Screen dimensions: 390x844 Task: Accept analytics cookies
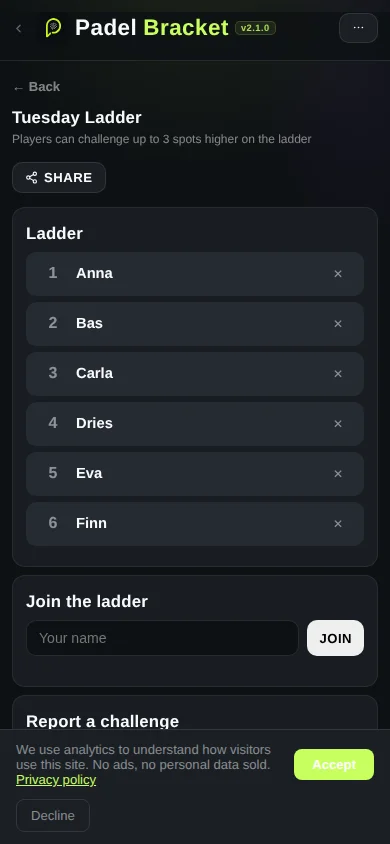click(x=334, y=765)
